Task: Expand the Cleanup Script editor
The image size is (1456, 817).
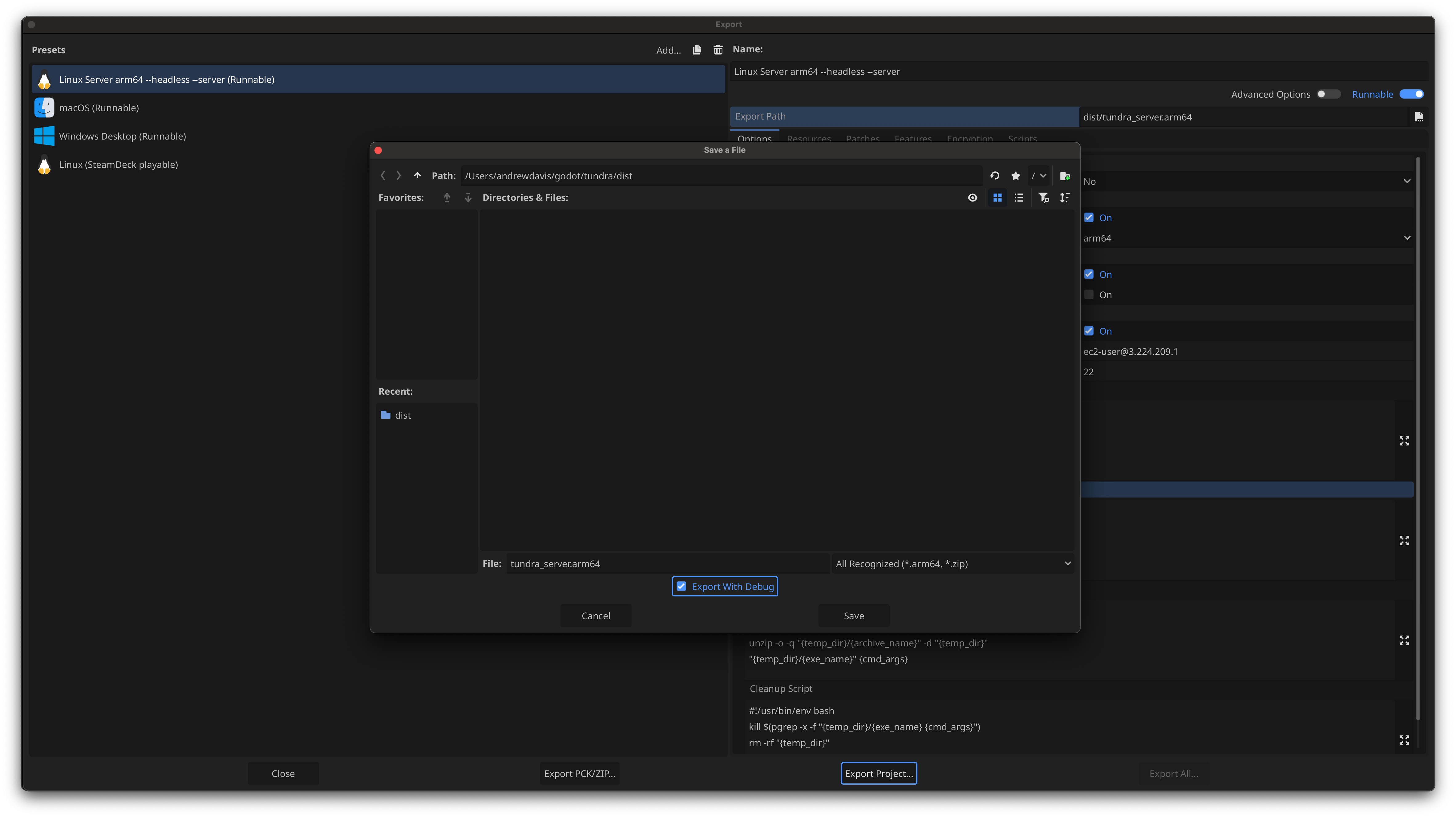Action: [1404, 740]
